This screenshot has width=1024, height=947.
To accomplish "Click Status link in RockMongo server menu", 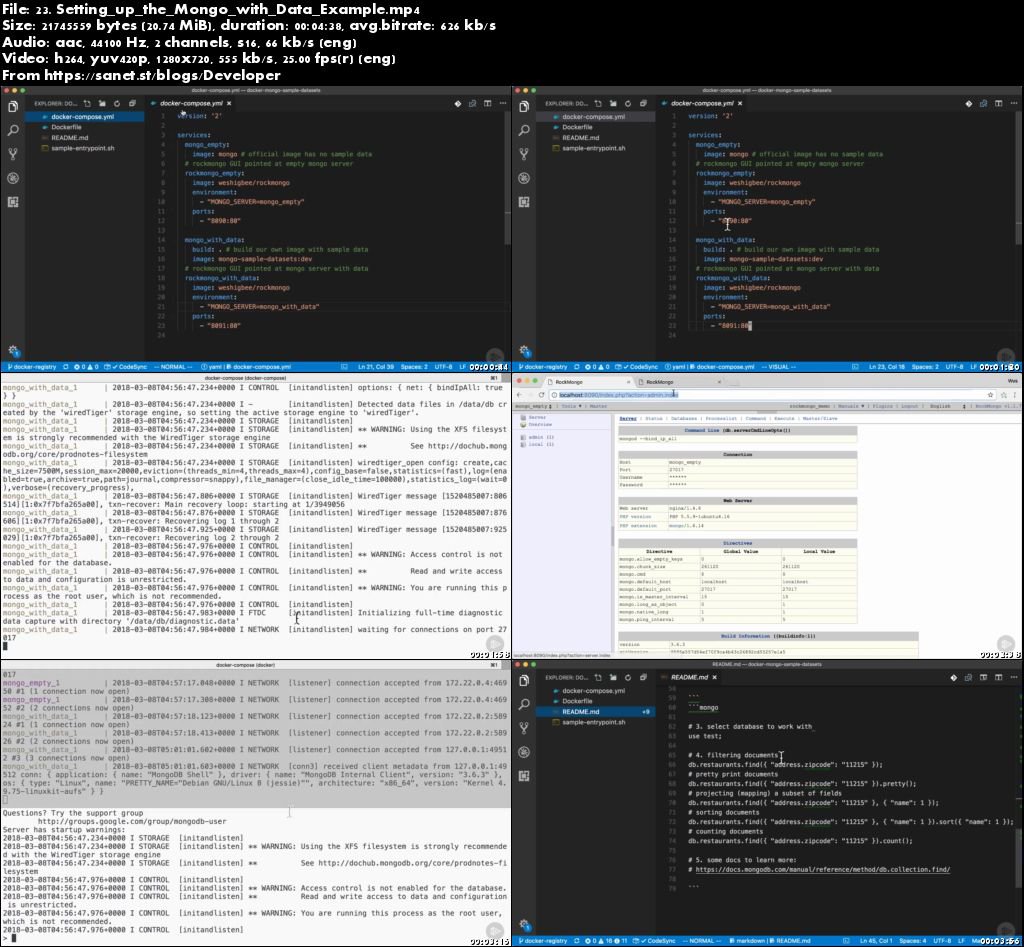I will [x=654, y=419].
